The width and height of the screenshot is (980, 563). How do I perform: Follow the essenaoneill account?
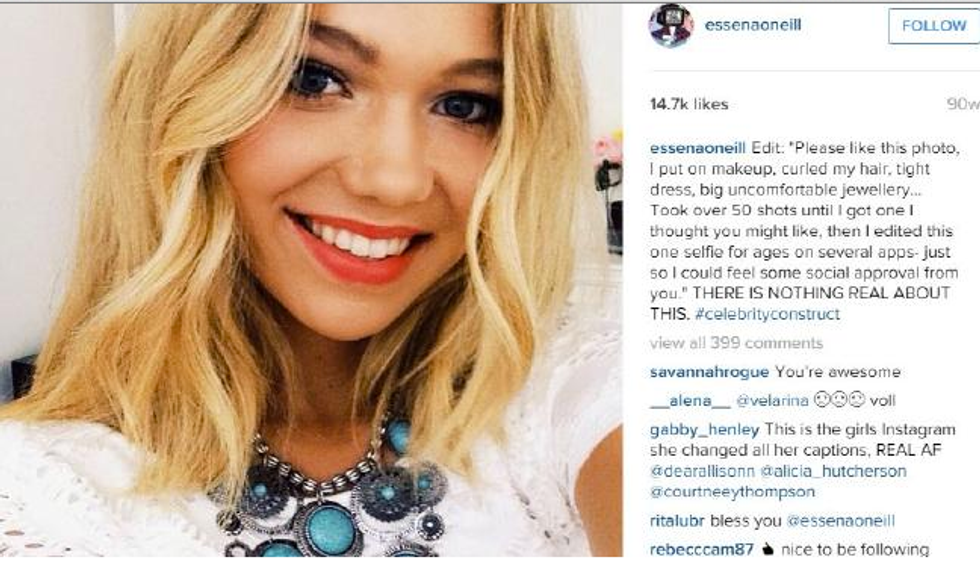(934, 26)
